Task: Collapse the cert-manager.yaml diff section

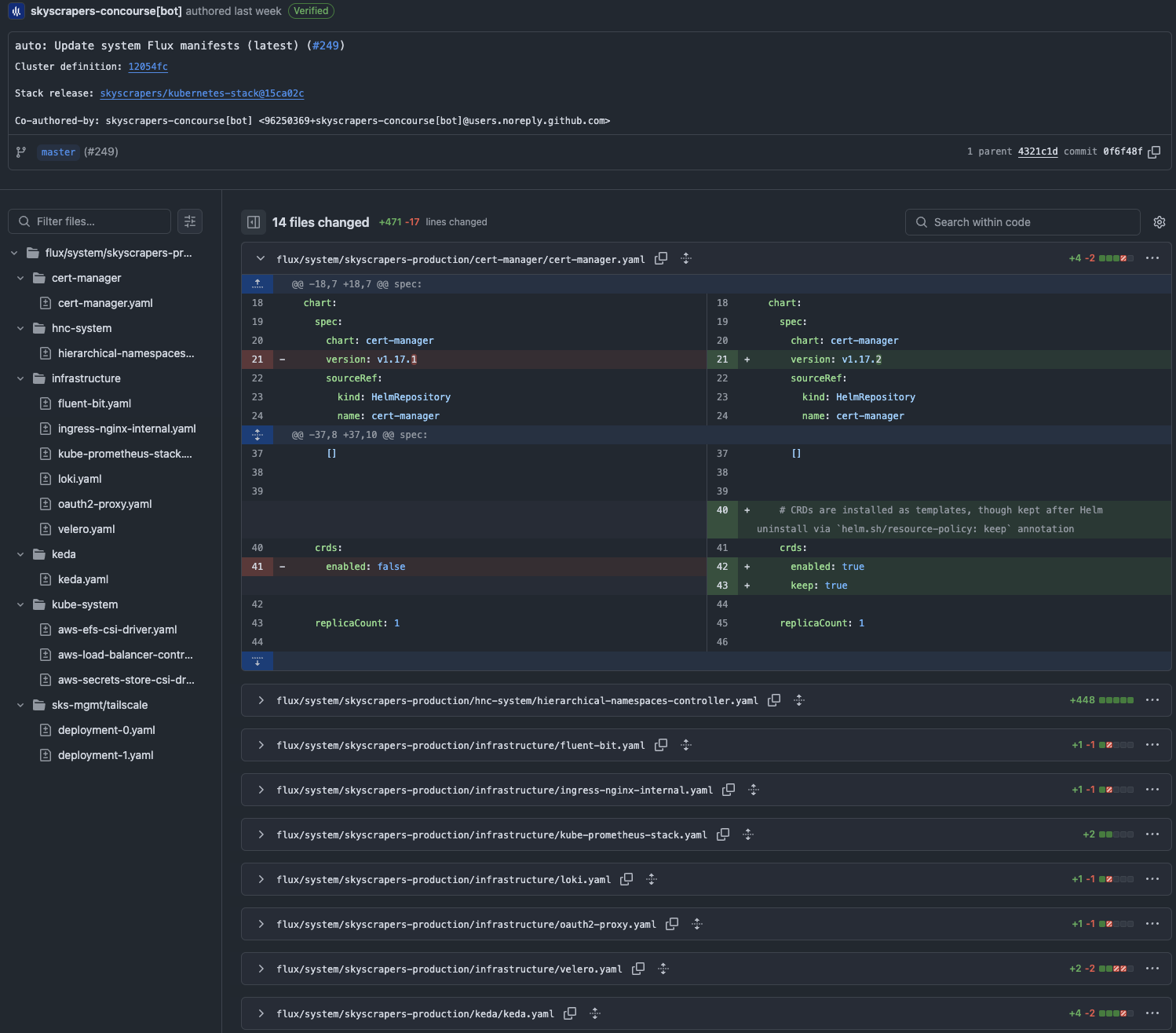Action: coord(261,258)
